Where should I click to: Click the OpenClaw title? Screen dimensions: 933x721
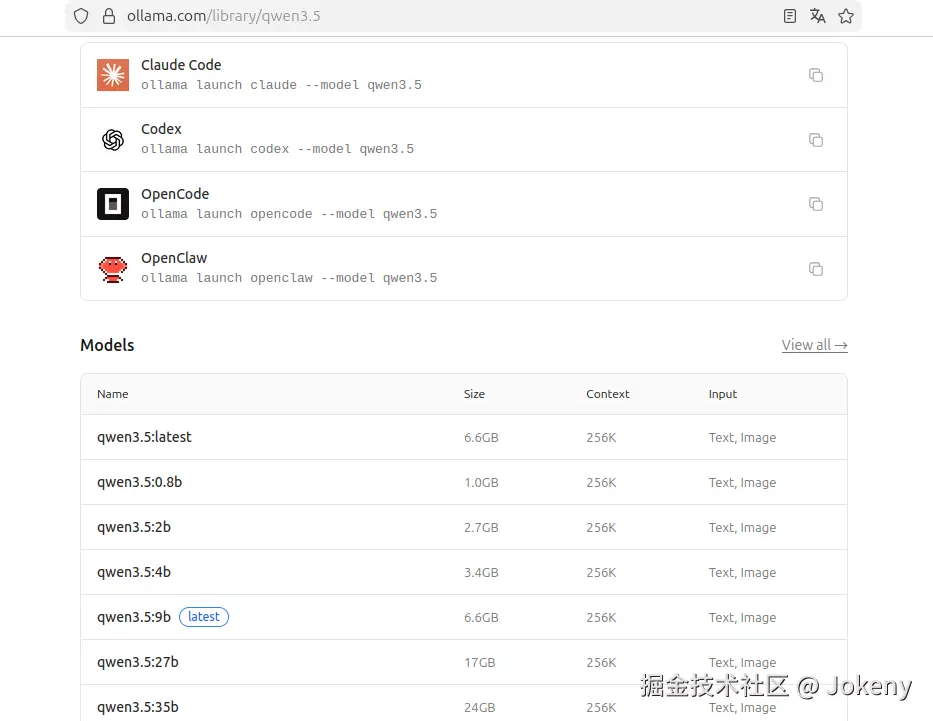[x=174, y=258]
